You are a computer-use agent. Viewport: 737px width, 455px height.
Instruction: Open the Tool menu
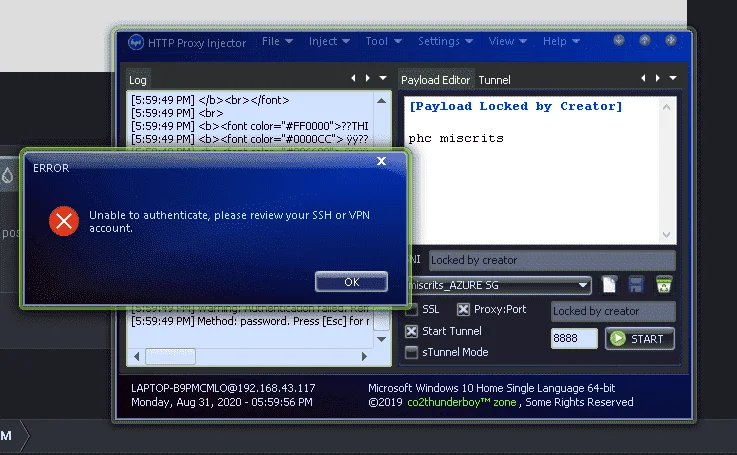click(x=384, y=41)
